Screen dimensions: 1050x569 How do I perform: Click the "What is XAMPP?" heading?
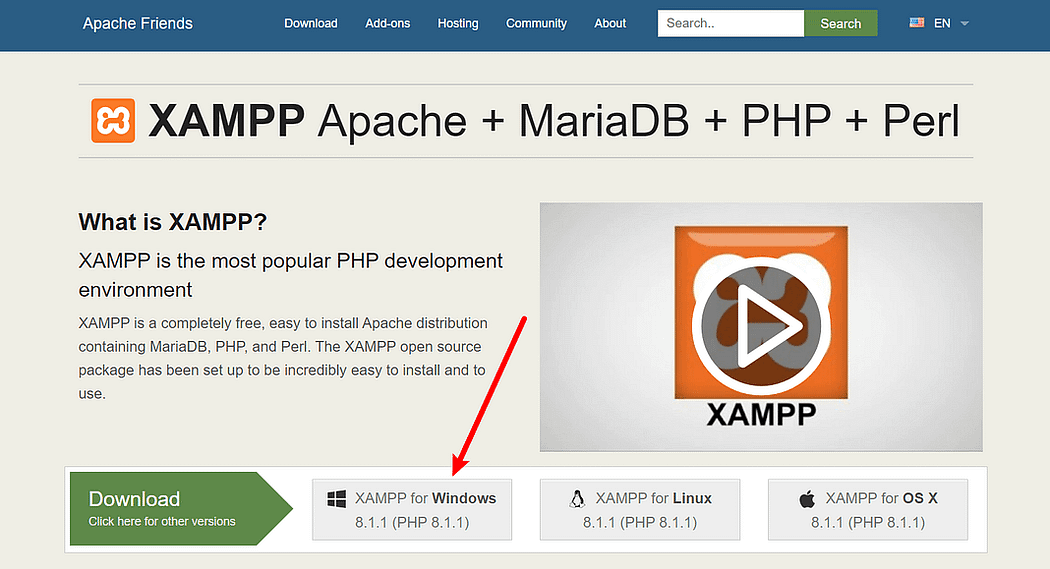[173, 222]
